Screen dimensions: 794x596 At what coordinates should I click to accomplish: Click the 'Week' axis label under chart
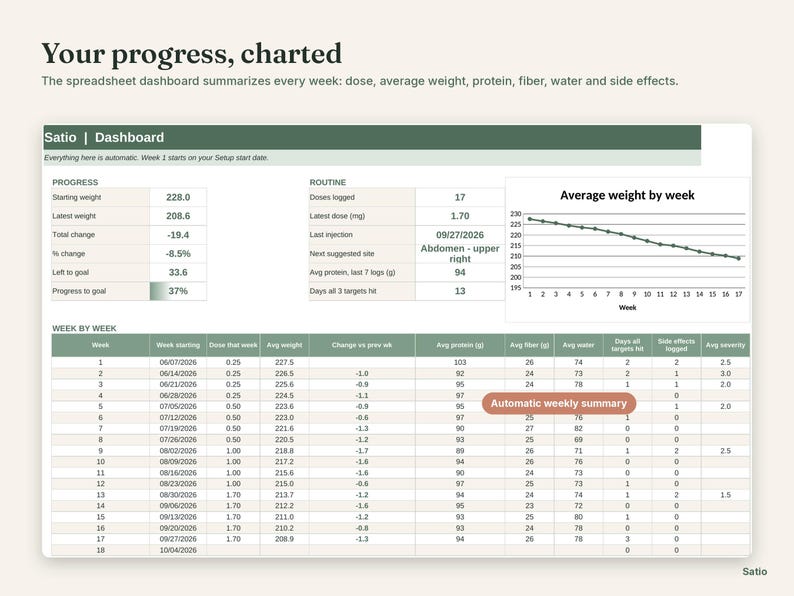(x=627, y=307)
